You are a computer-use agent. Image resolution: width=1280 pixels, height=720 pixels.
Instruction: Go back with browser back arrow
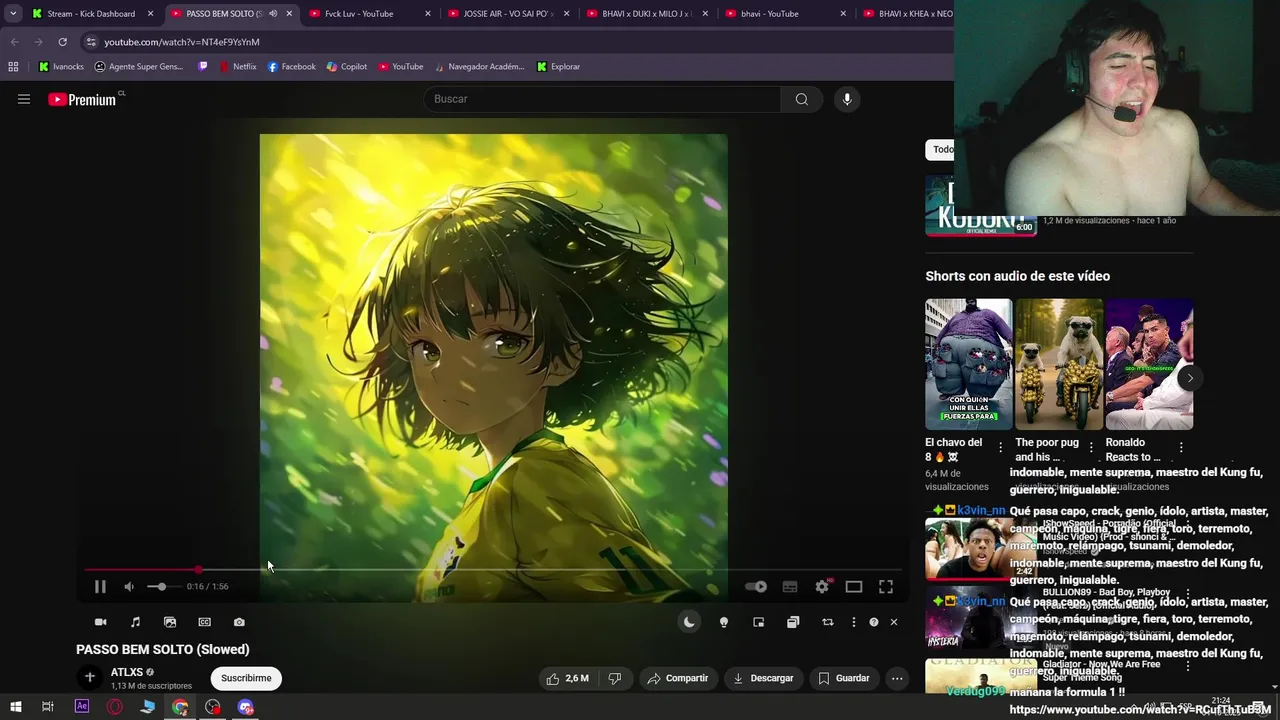pos(14,42)
